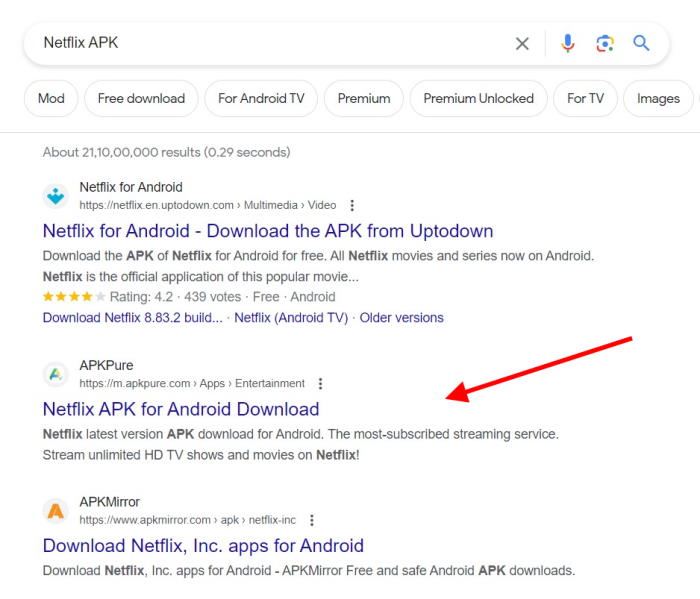Click the APKPure site favicon
This screenshot has width=700, height=599.
[x=56, y=374]
